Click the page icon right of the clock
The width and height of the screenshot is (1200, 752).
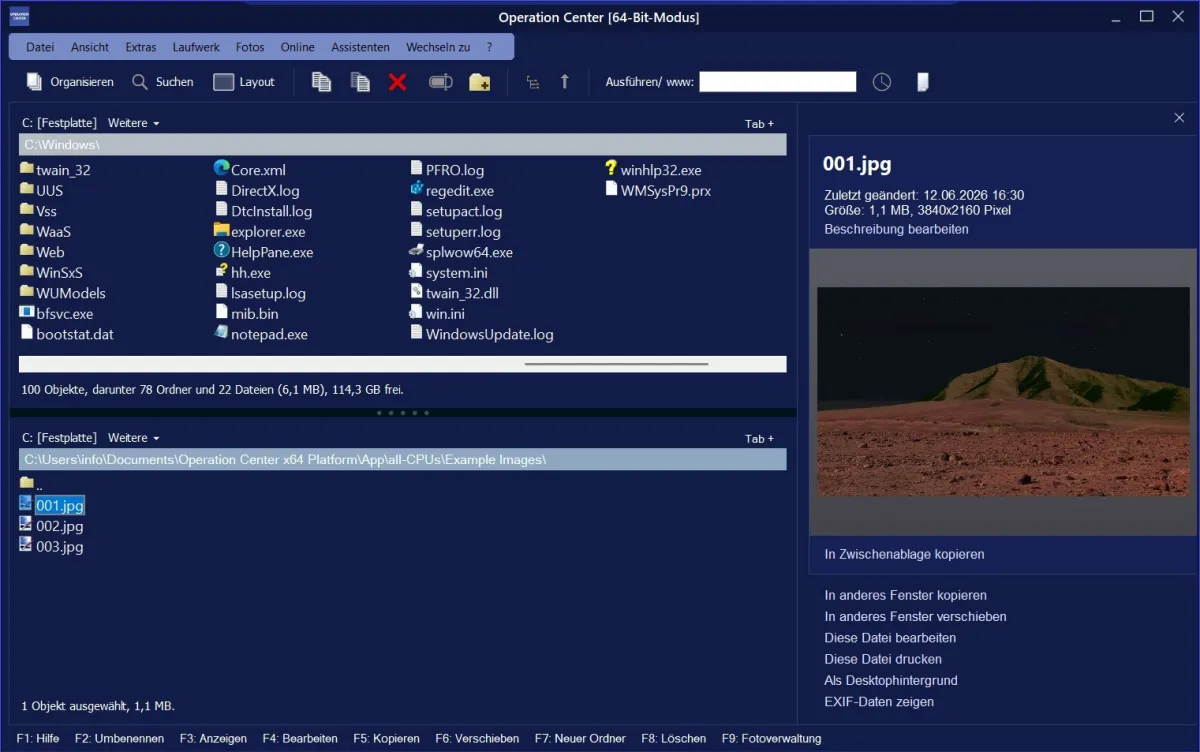pyautogui.click(x=923, y=82)
